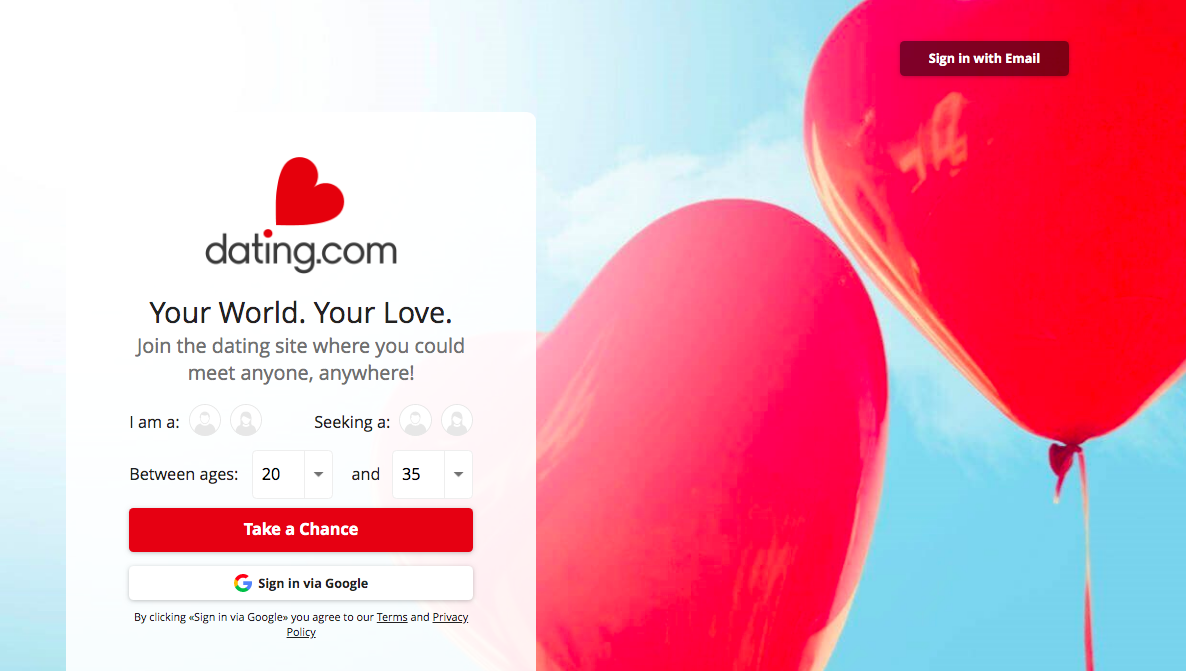Click the red "Take a Chance" button
The image size is (1186, 671).
tap(301, 530)
